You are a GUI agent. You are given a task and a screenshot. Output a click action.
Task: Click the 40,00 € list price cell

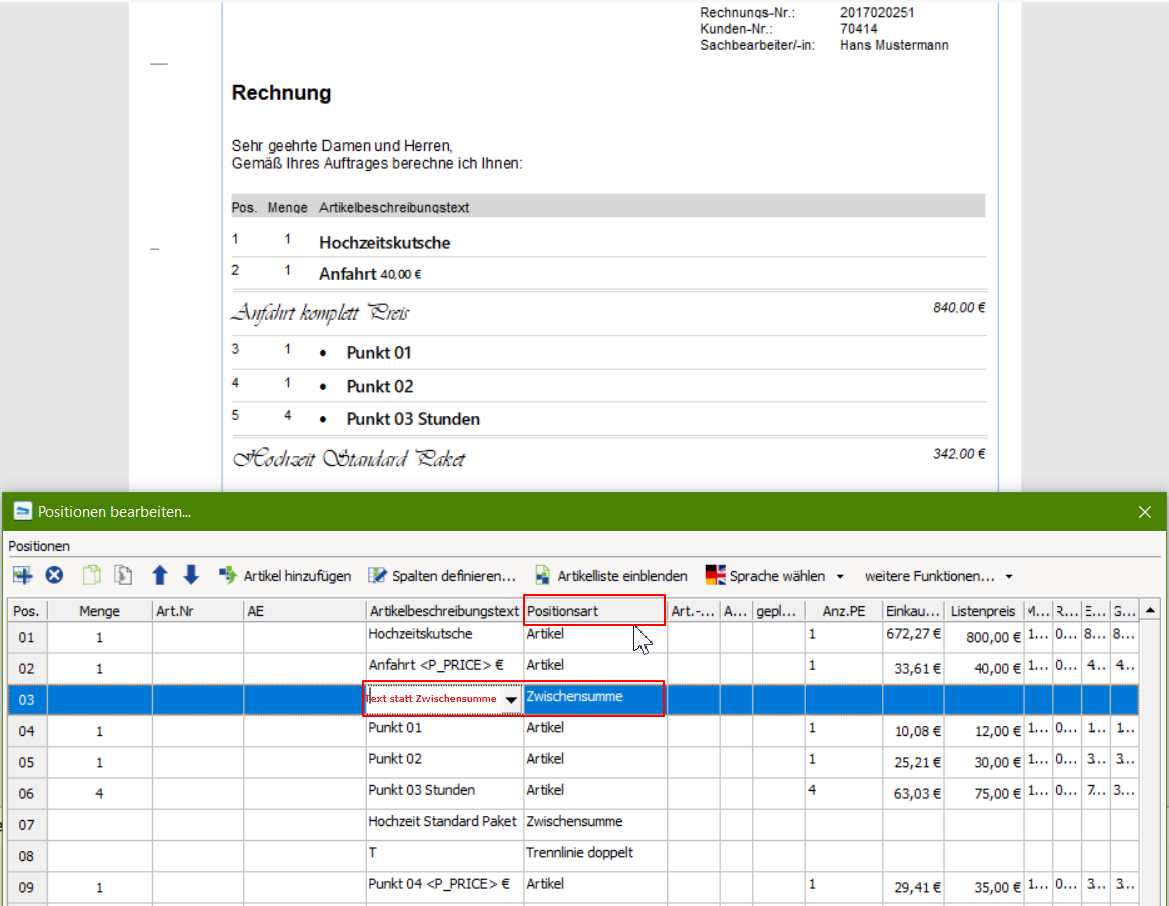point(983,669)
